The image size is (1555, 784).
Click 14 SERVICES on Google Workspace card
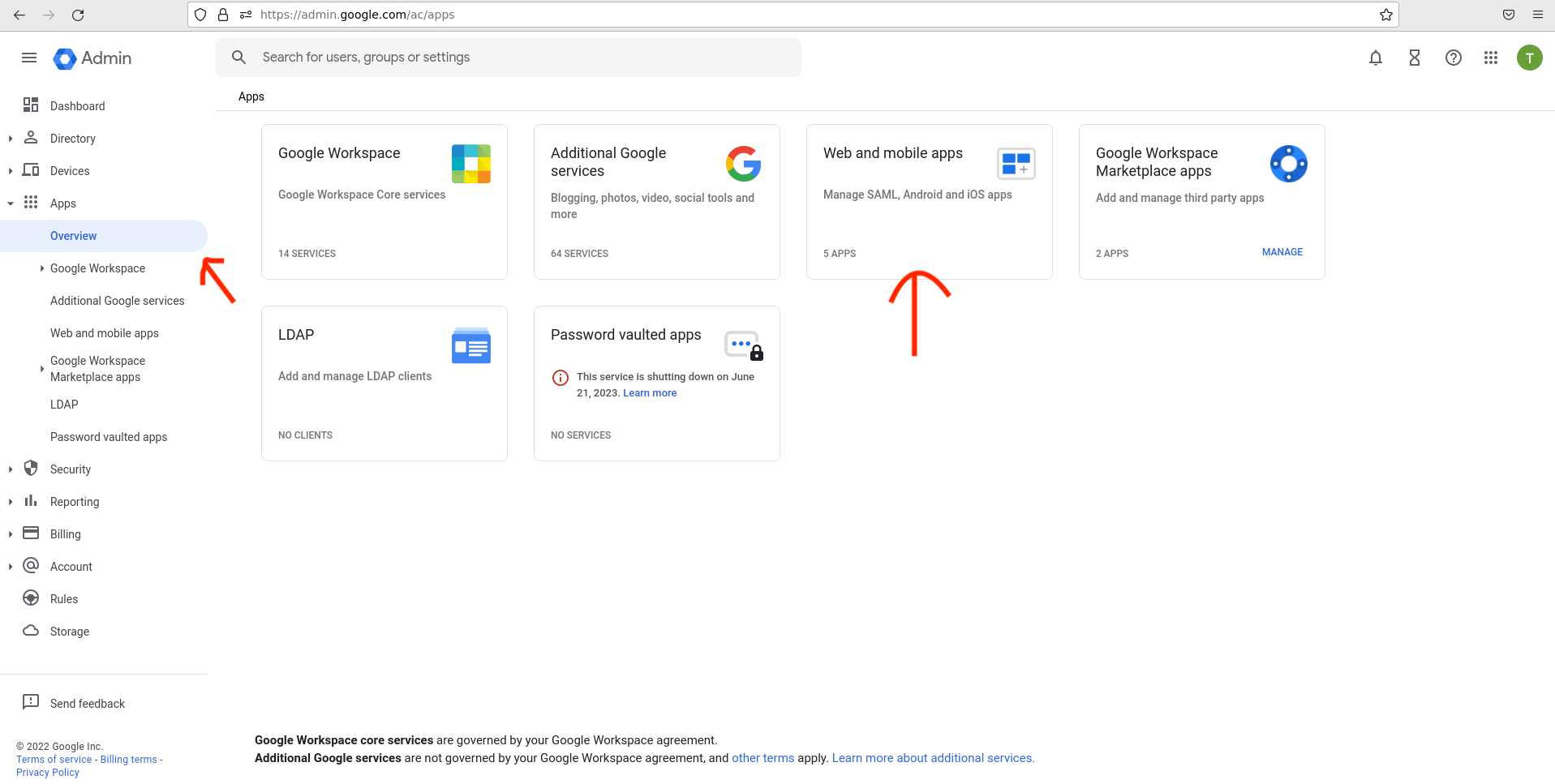(x=307, y=254)
